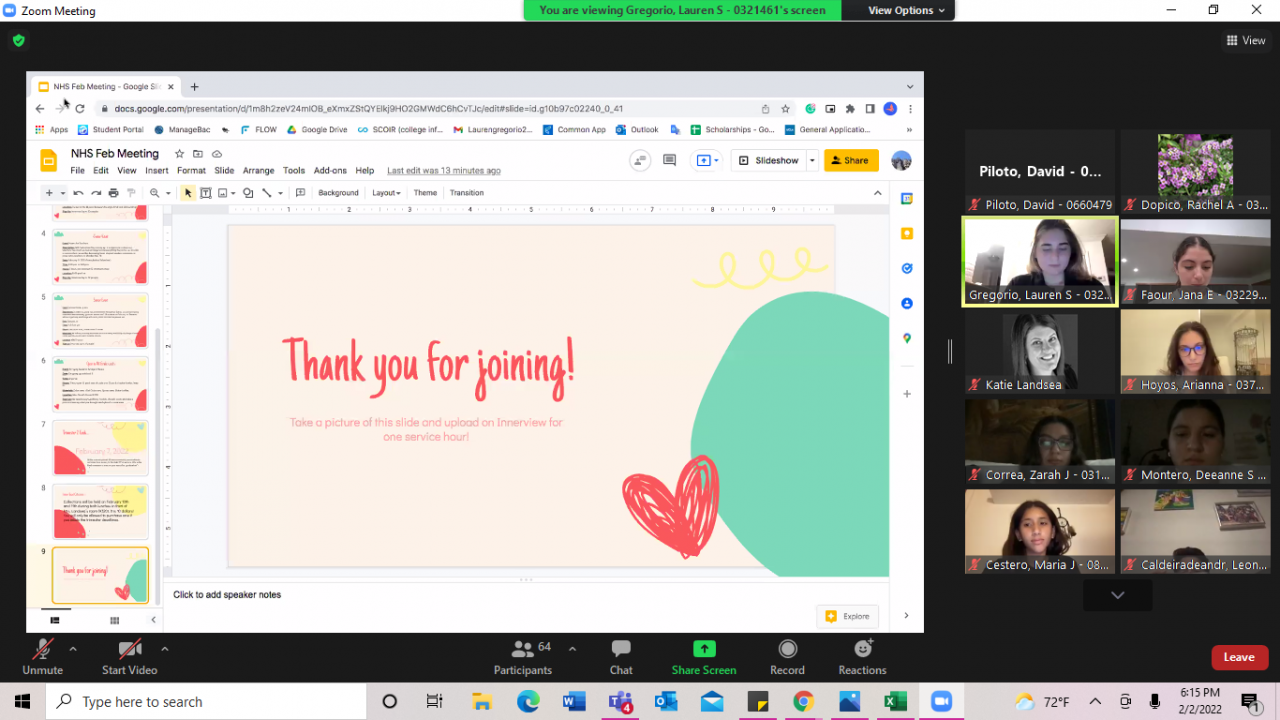This screenshot has width=1280, height=720.
Task: Launch Excel from the Windows taskbar
Action: pyautogui.click(x=895, y=701)
